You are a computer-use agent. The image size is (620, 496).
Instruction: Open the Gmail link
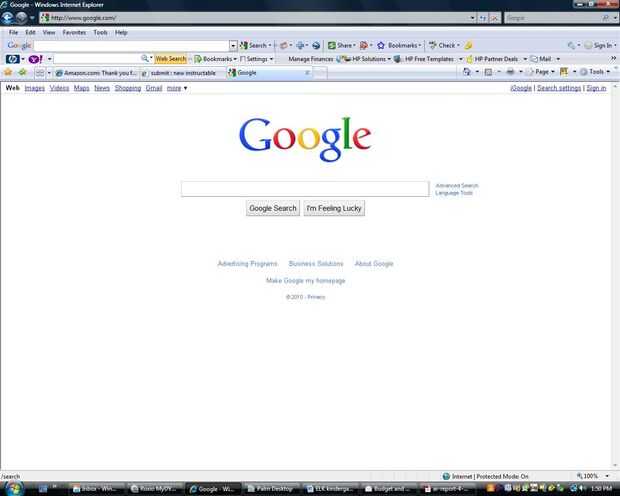click(154, 88)
